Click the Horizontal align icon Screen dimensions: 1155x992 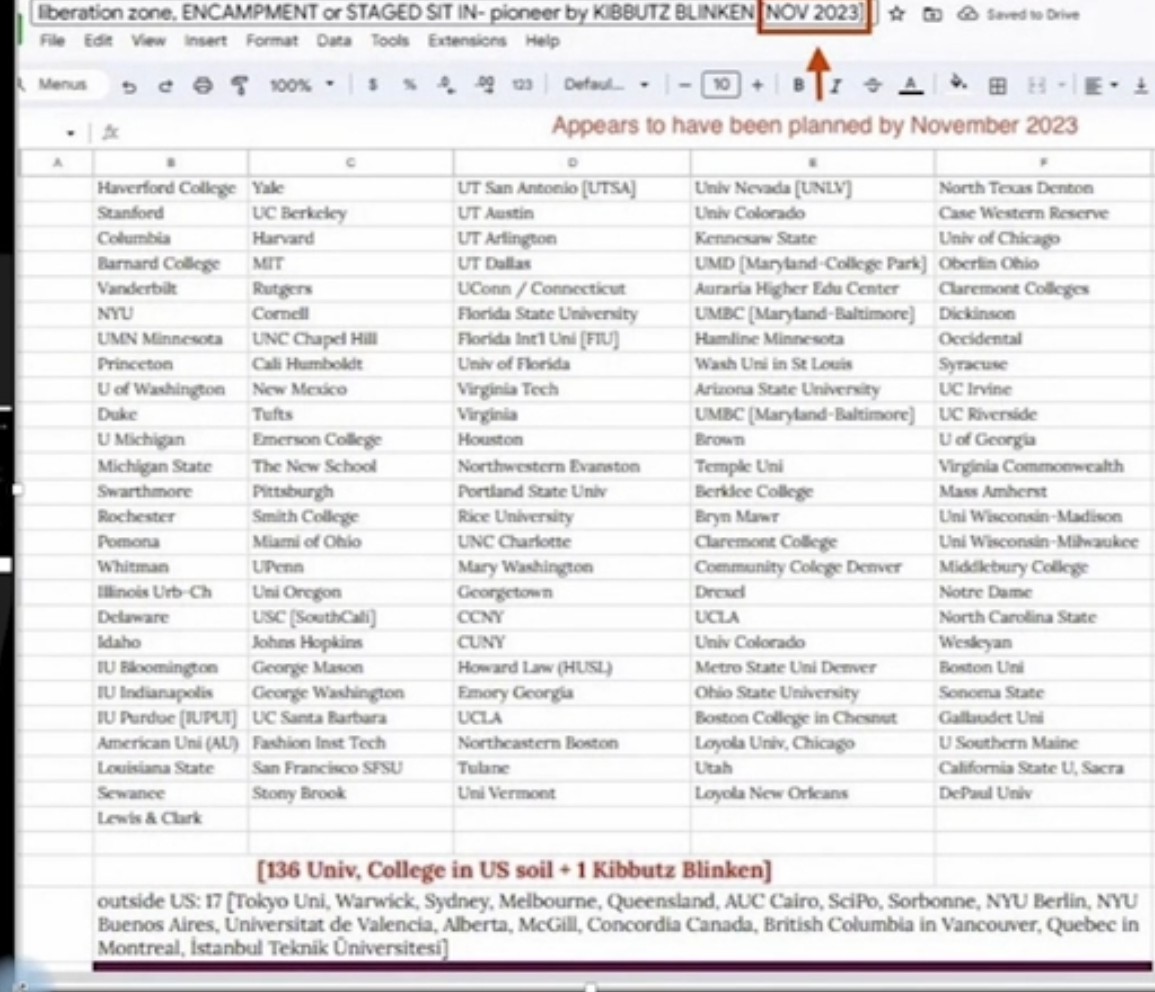coord(1094,86)
